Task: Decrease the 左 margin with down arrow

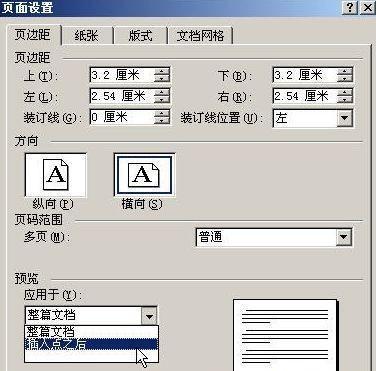Action: [162, 100]
